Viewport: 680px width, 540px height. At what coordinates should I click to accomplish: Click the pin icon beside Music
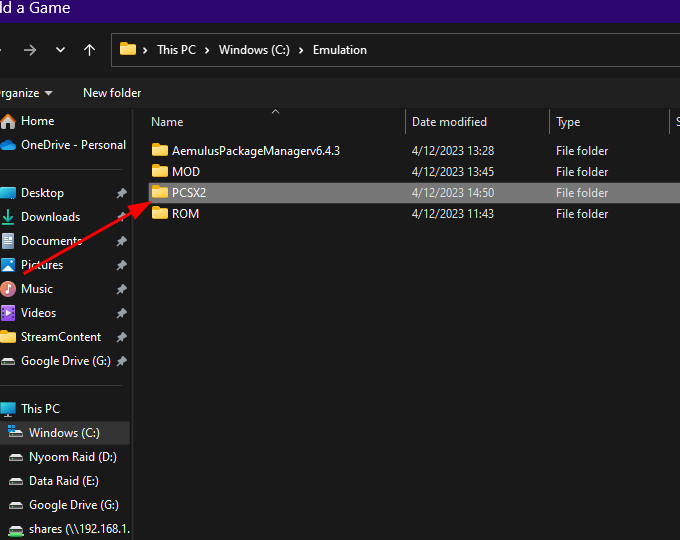point(121,289)
